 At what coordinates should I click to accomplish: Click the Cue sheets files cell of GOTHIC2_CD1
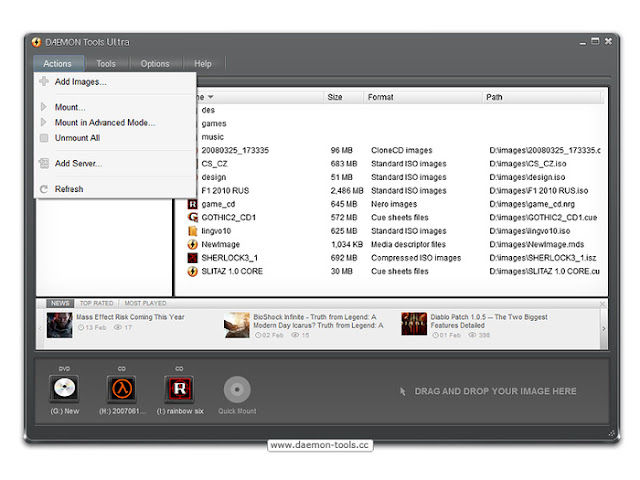(x=400, y=218)
